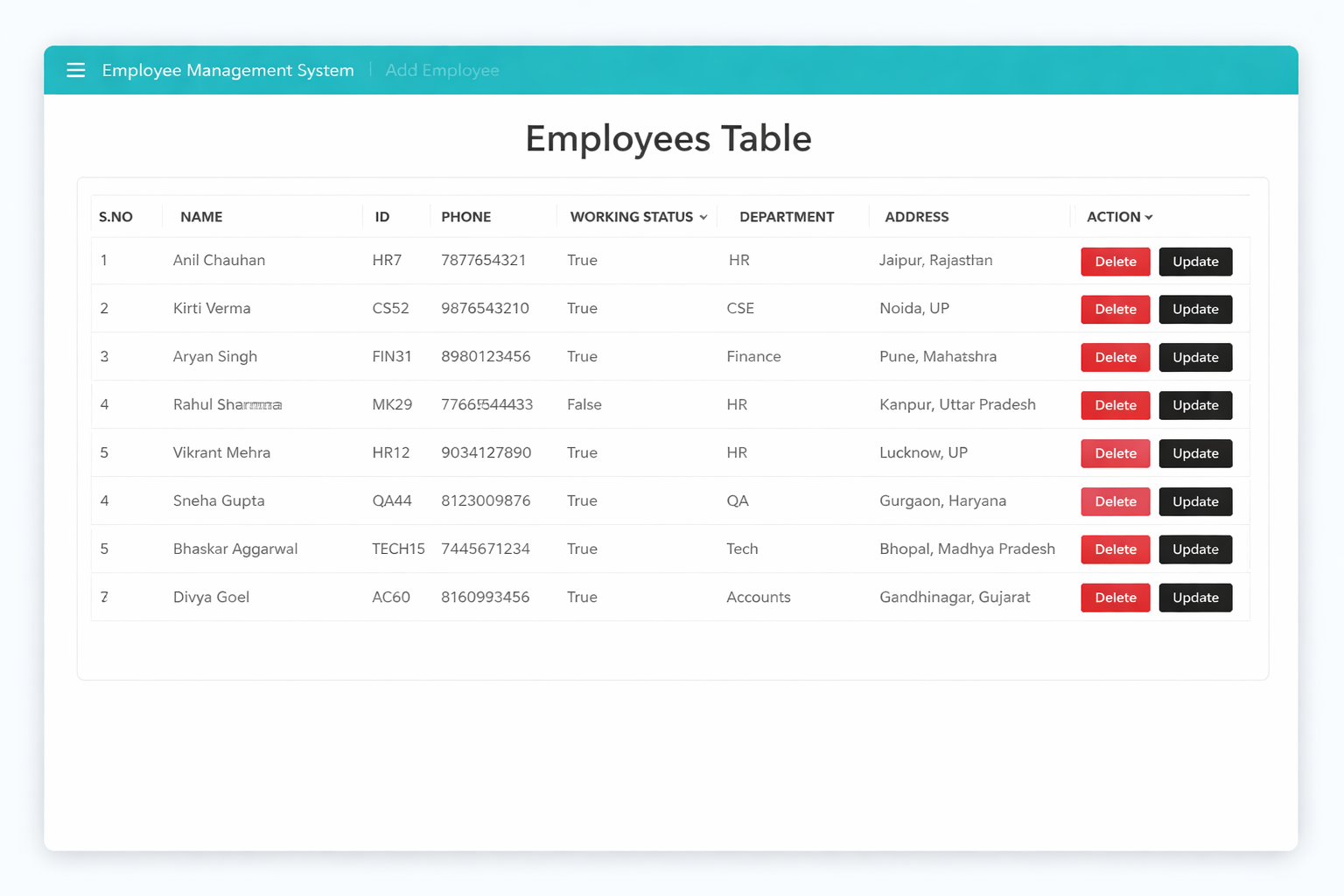Click the Employee Management System title
Image resolution: width=1344 pixels, height=896 pixels.
[x=227, y=70]
